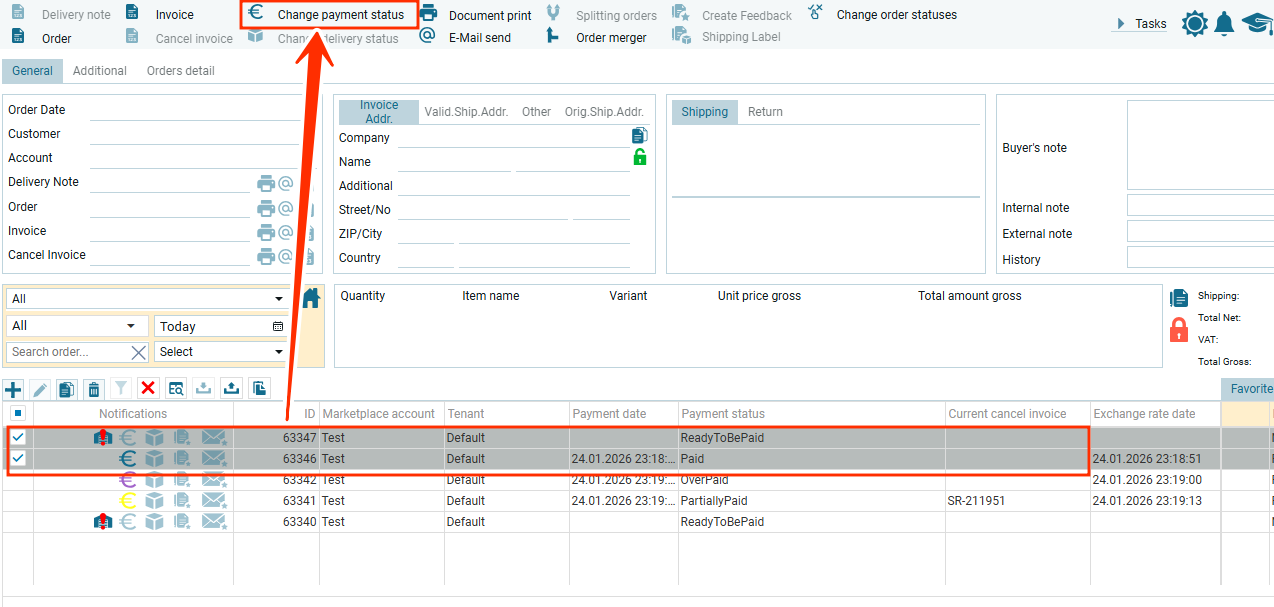
Task: Click the green unlock icon beside Name
Action: (640, 157)
